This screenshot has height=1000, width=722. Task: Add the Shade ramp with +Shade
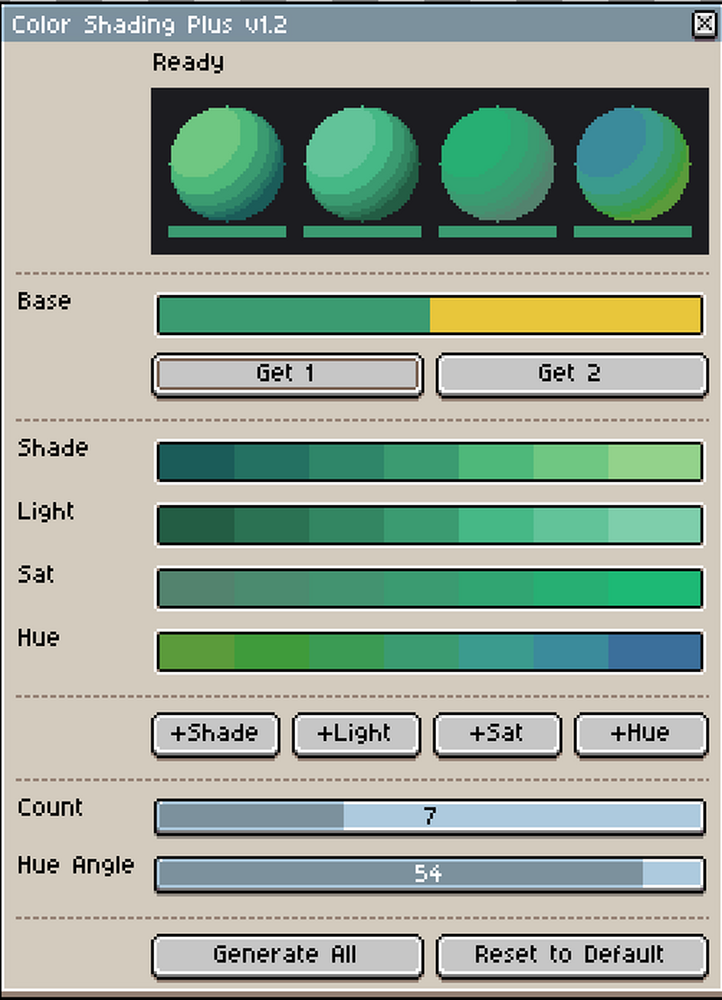[216, 734]
